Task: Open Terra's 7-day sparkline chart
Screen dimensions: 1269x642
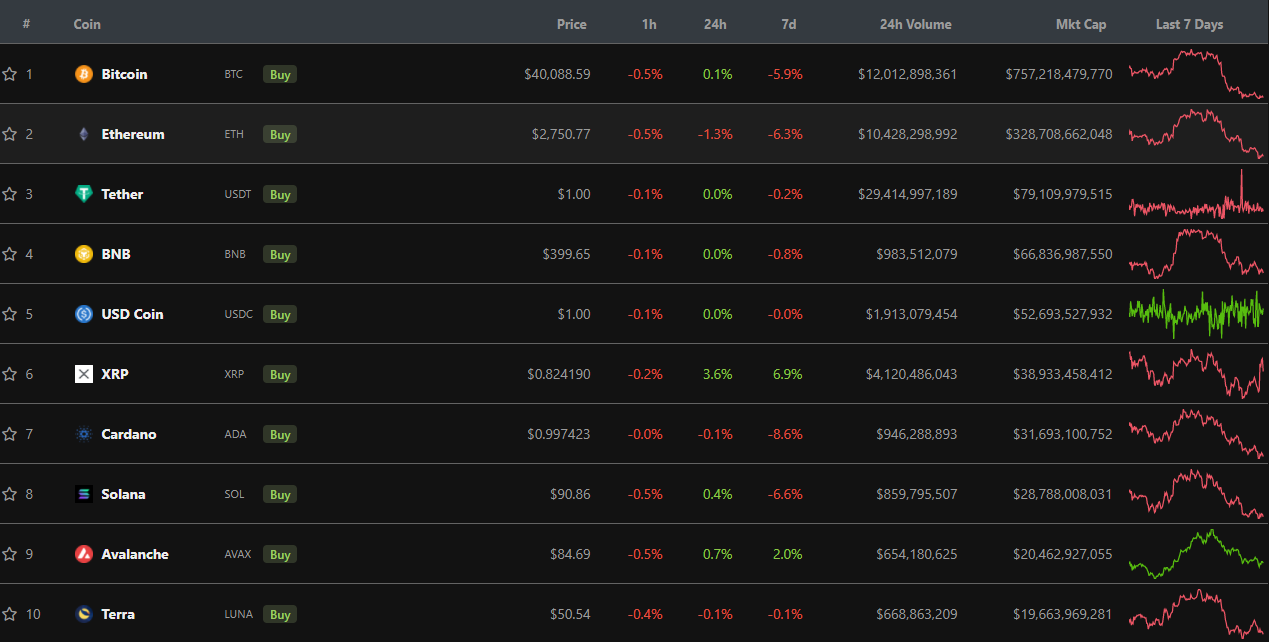Action: click(1197, 614)
